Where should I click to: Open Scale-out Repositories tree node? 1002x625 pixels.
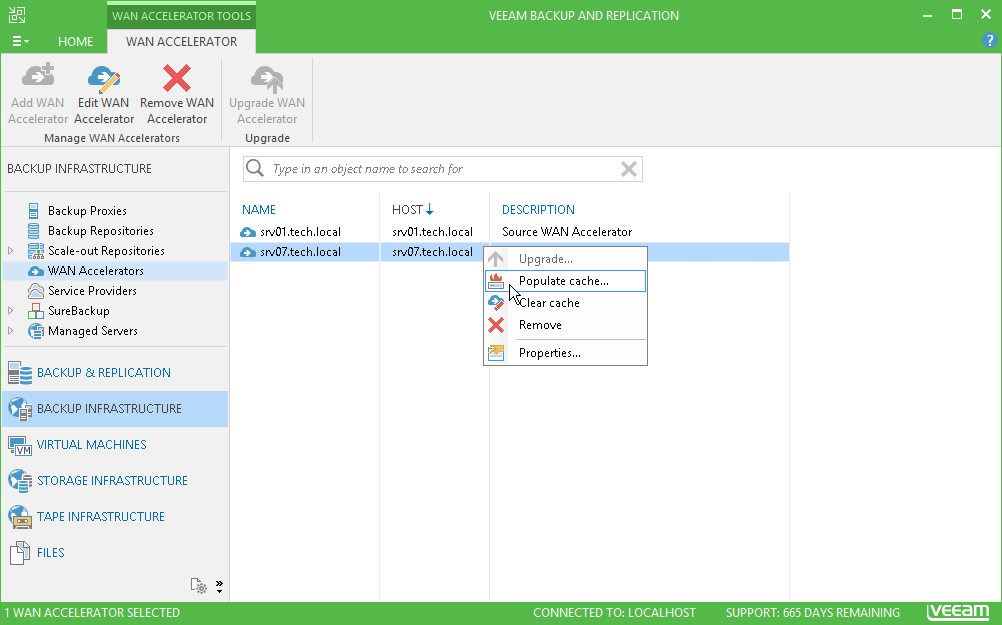point(106,251)
